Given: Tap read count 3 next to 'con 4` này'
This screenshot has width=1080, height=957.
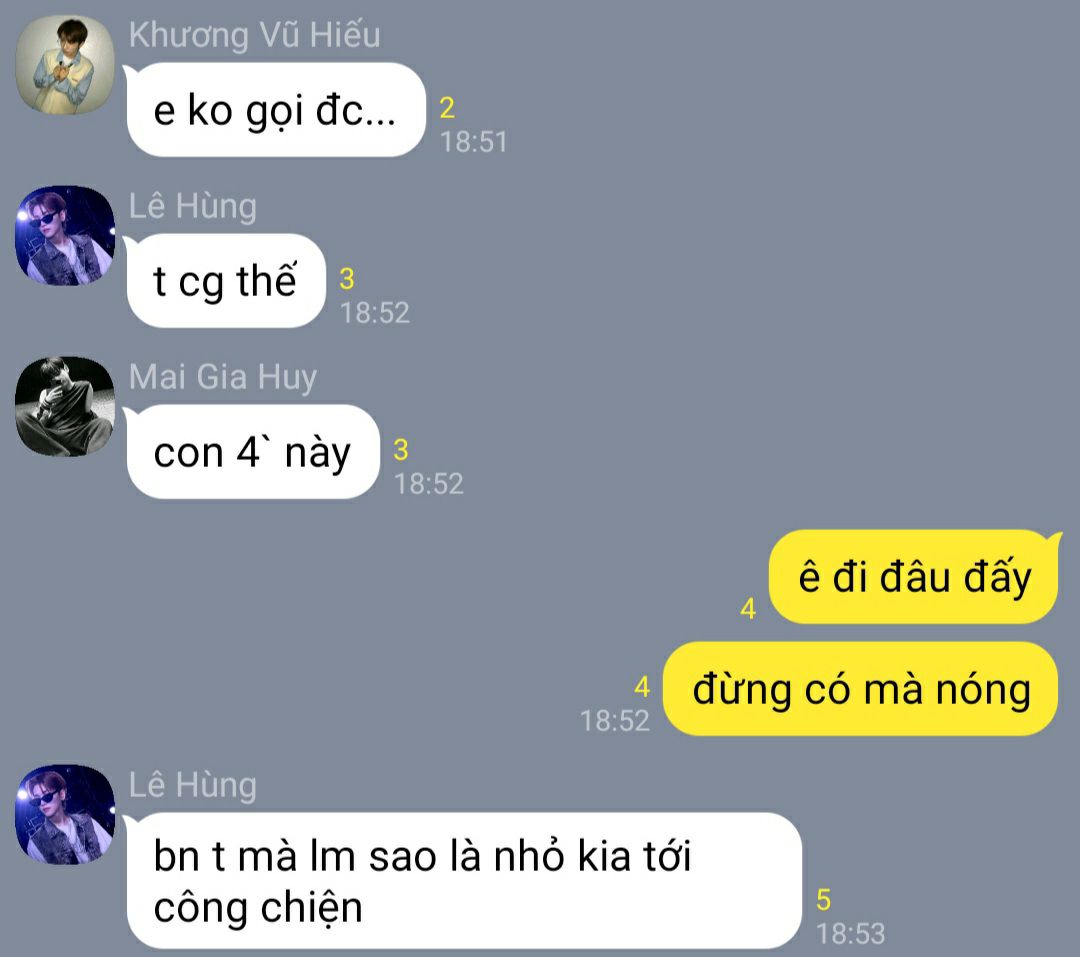Looking at the screenshot, I should click(x=401, y=450).
